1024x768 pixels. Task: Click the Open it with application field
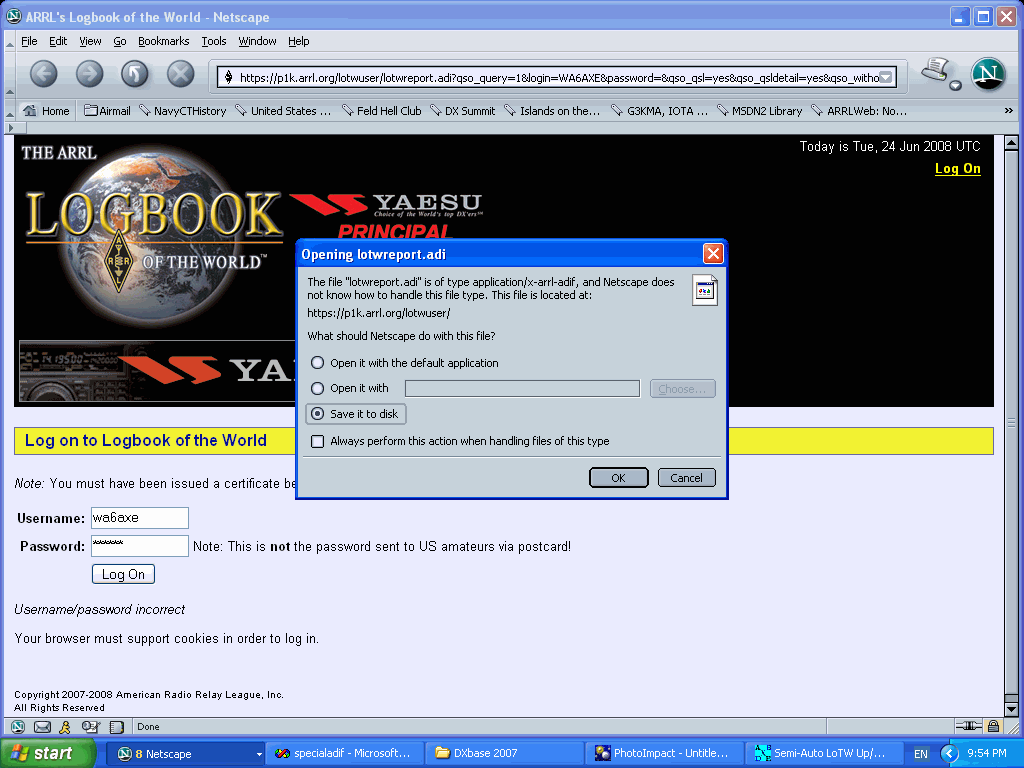click(522, 389)
